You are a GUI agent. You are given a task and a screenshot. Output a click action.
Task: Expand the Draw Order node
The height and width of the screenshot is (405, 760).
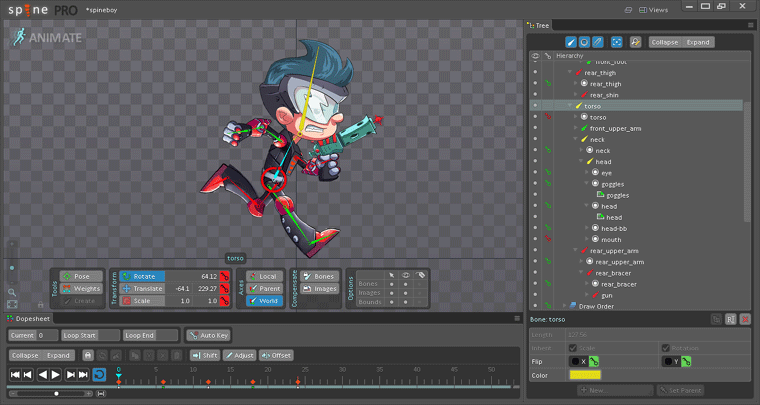tap(564, 306)
